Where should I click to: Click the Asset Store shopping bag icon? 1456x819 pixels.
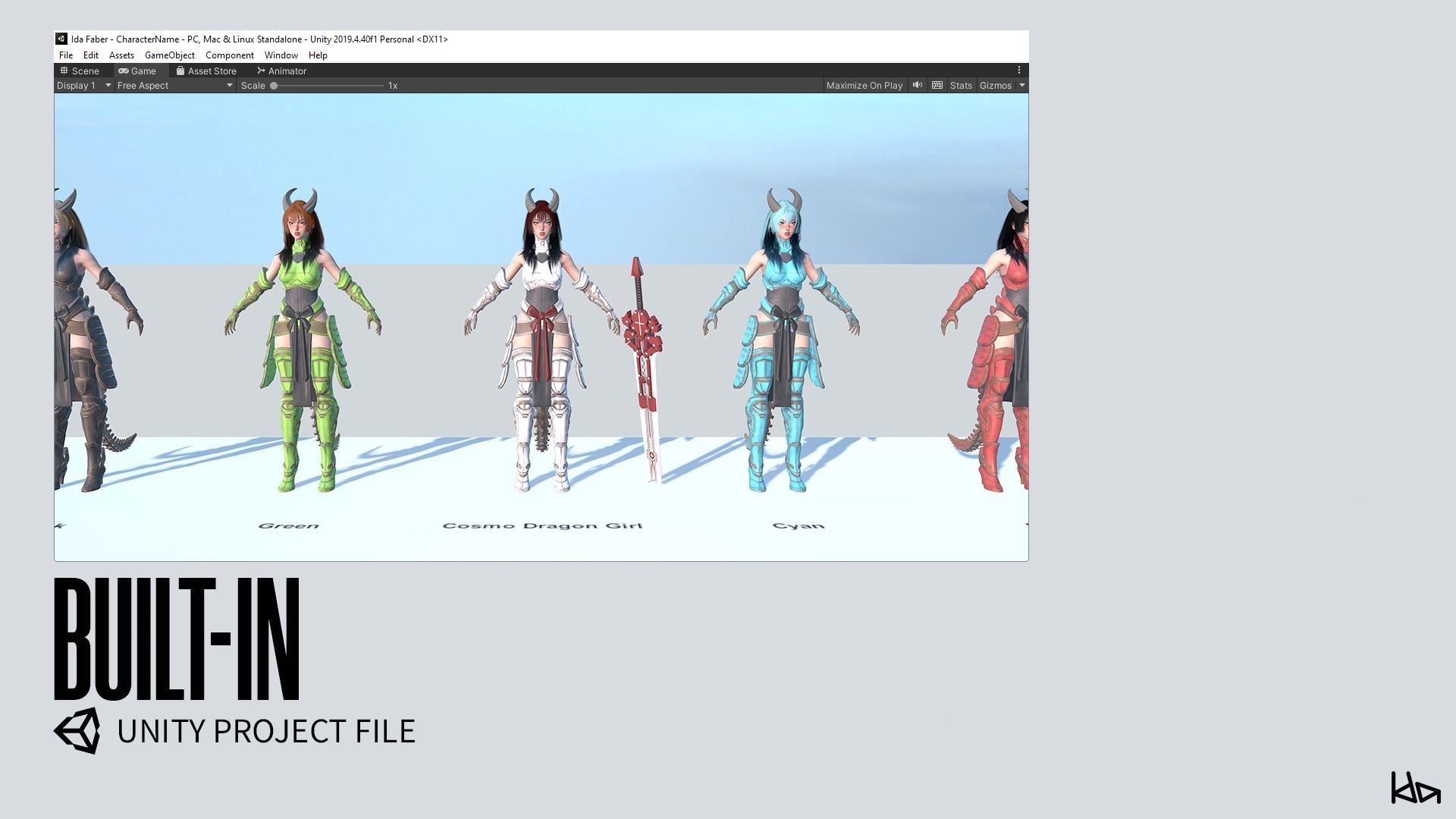(179, 71)
